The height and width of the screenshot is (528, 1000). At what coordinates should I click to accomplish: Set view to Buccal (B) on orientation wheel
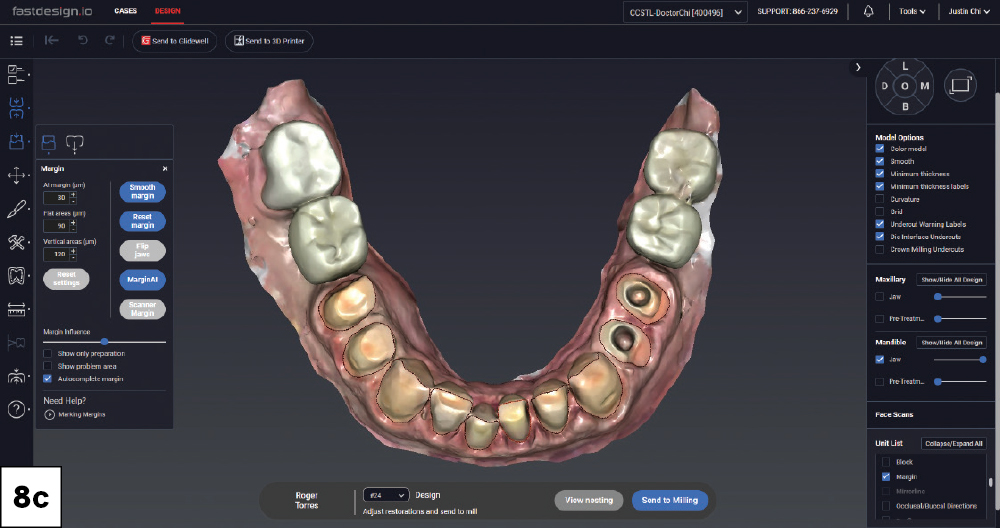pos(905,106)
